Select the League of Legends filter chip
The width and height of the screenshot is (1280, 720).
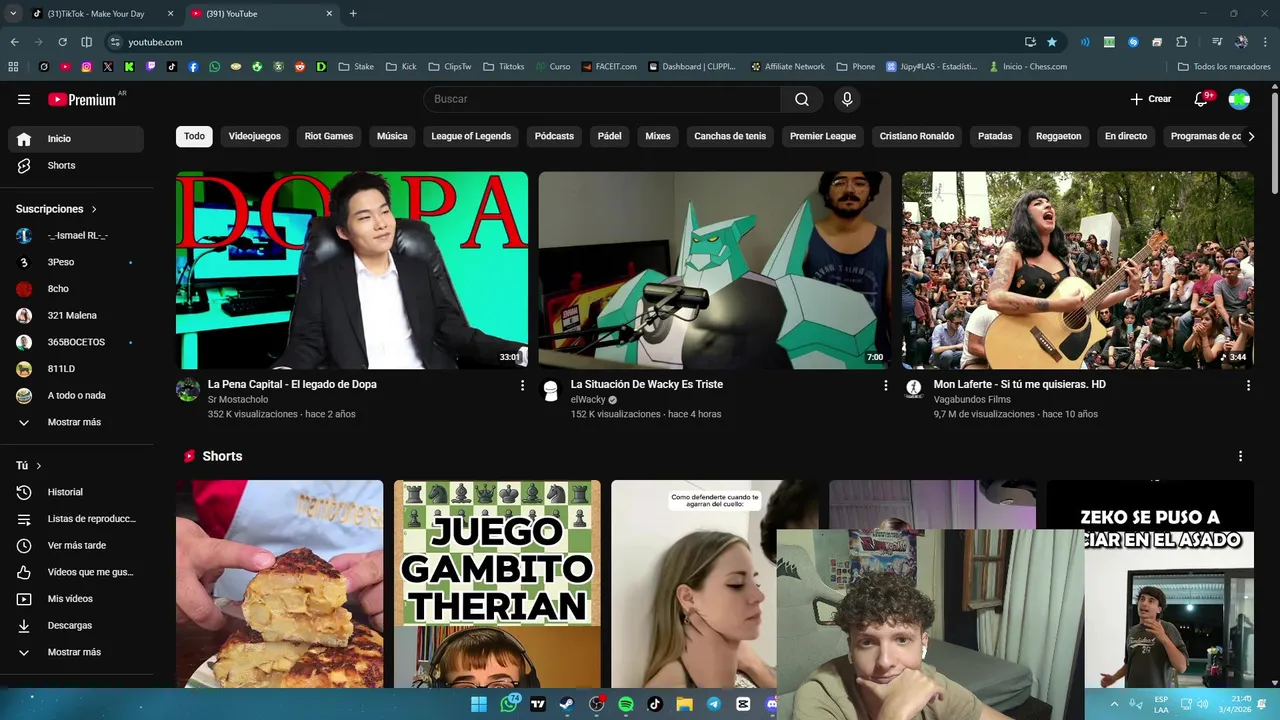click(x=471, y=136)
